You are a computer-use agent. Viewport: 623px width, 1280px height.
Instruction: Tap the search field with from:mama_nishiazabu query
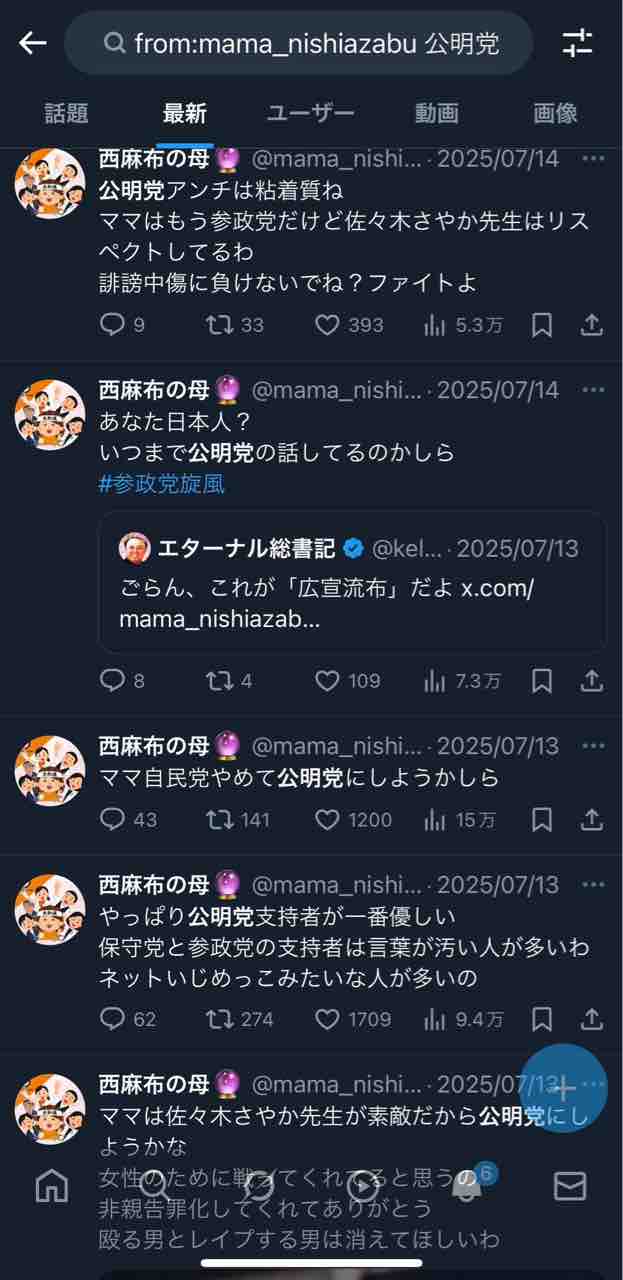pos(300,43)
